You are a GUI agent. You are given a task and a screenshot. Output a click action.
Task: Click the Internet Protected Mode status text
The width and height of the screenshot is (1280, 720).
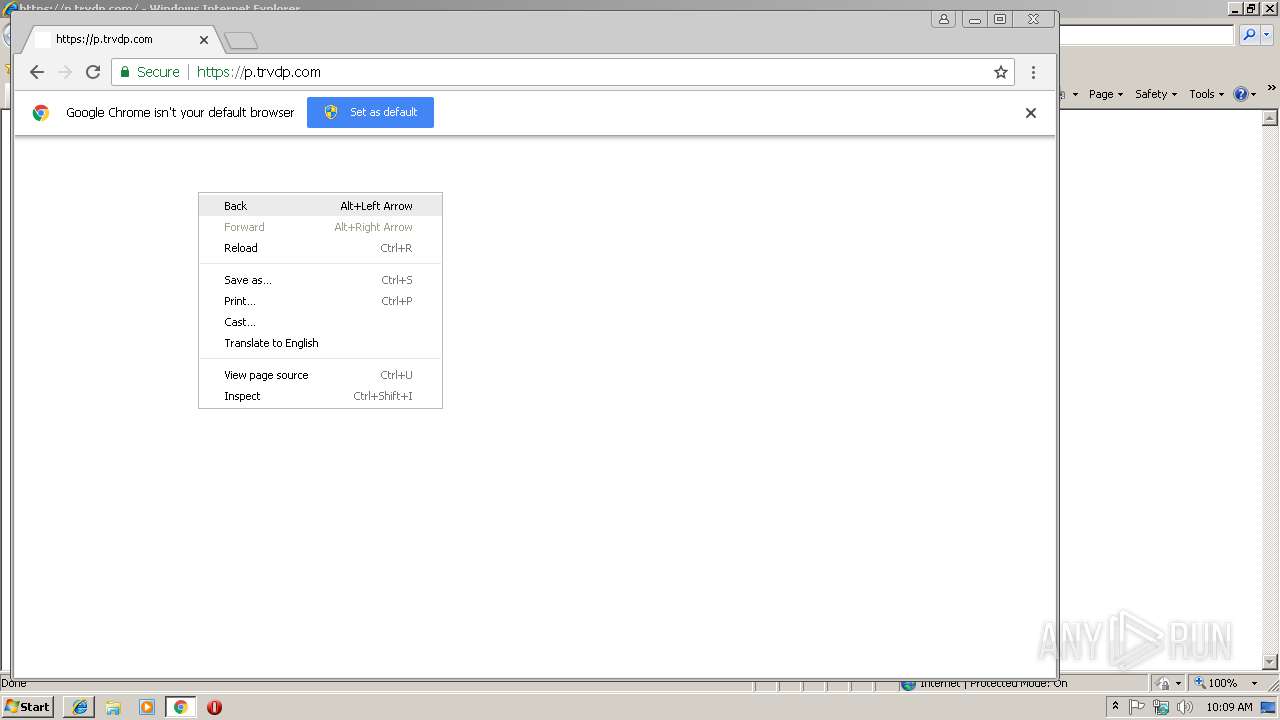click(994, 684)
